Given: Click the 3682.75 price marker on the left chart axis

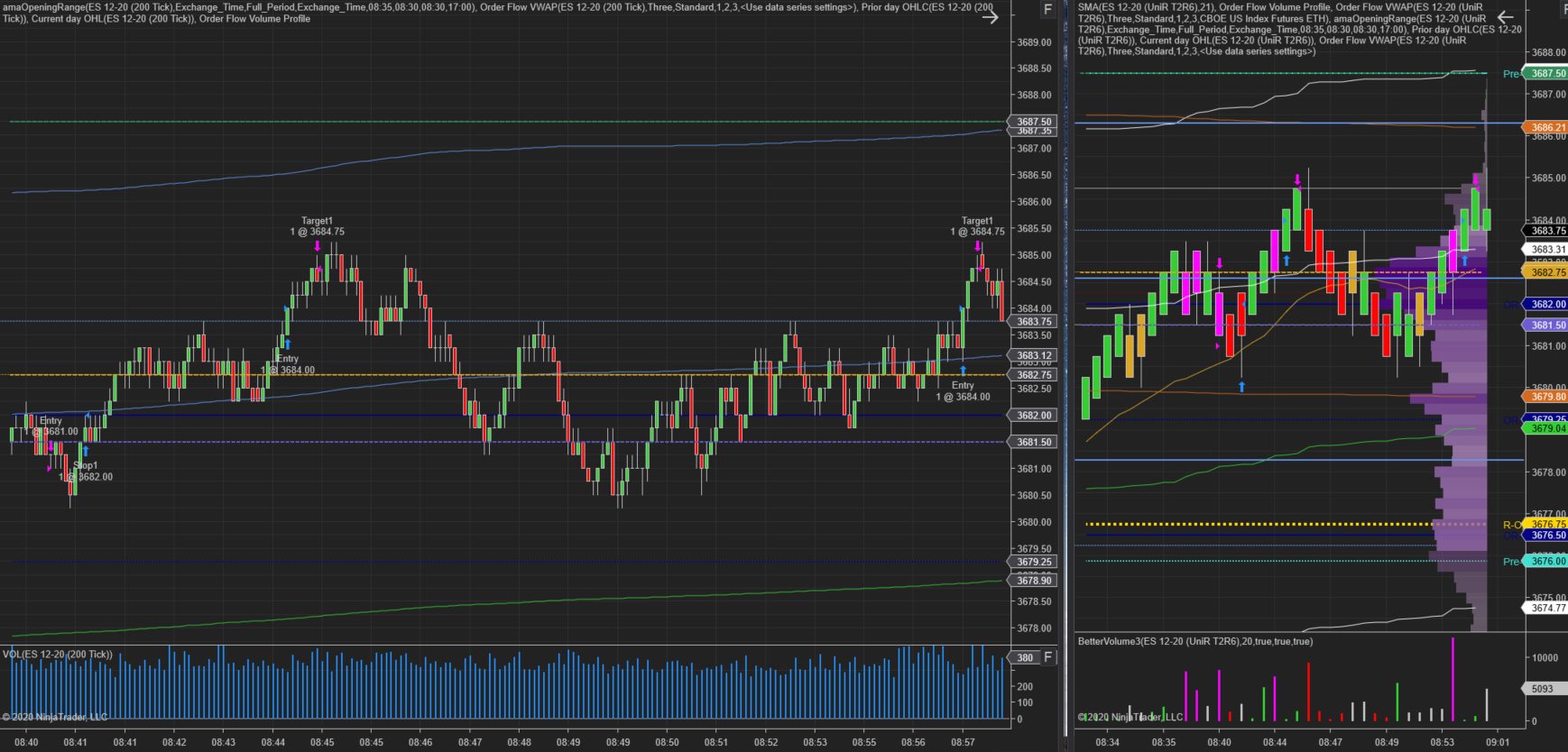Looking at the screenshot, I should (x=1033, y=375).
